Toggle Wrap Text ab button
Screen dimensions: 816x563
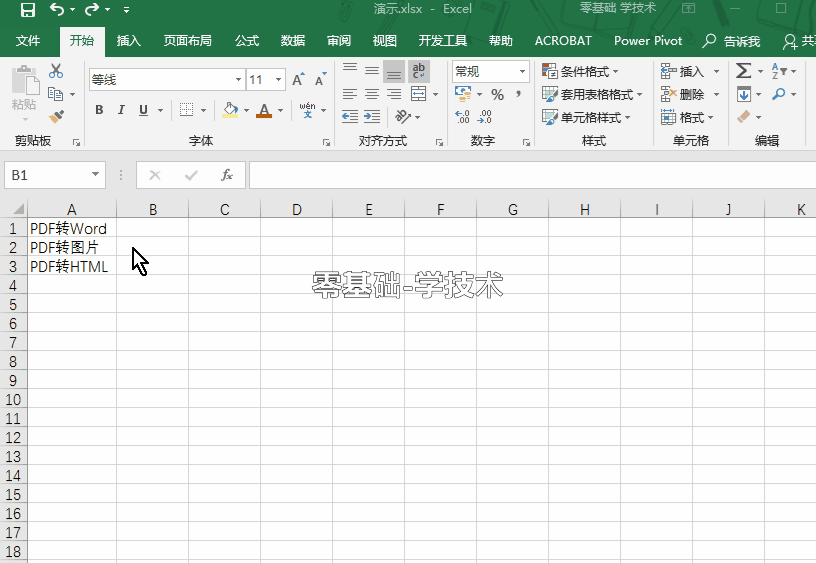click(418, 71)
